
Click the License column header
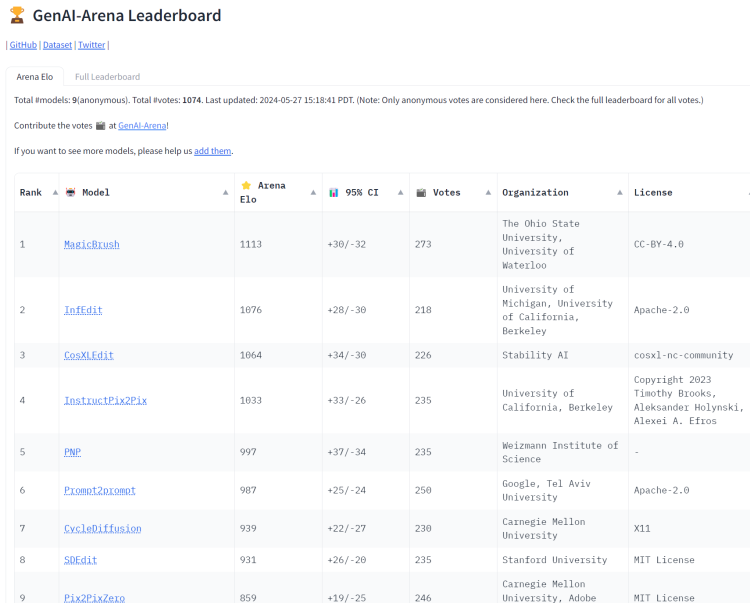[653, 193]
